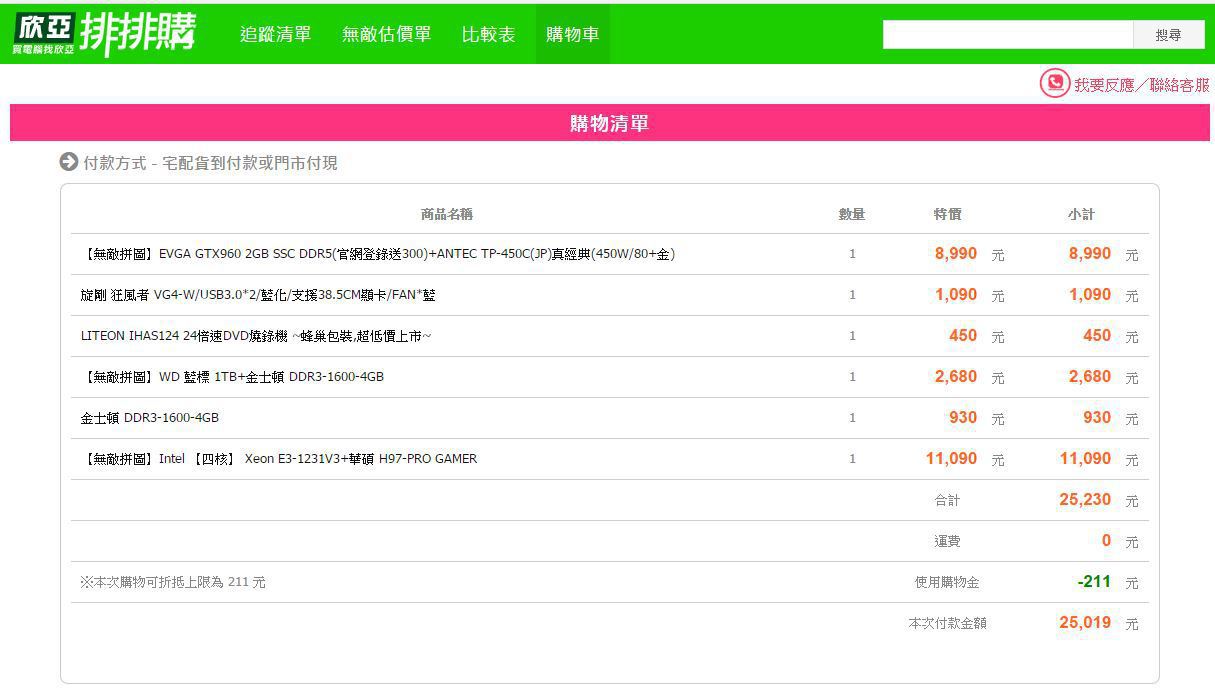Select the 購物車 tab
The image size is (1215, 690).
coord(572,34)
